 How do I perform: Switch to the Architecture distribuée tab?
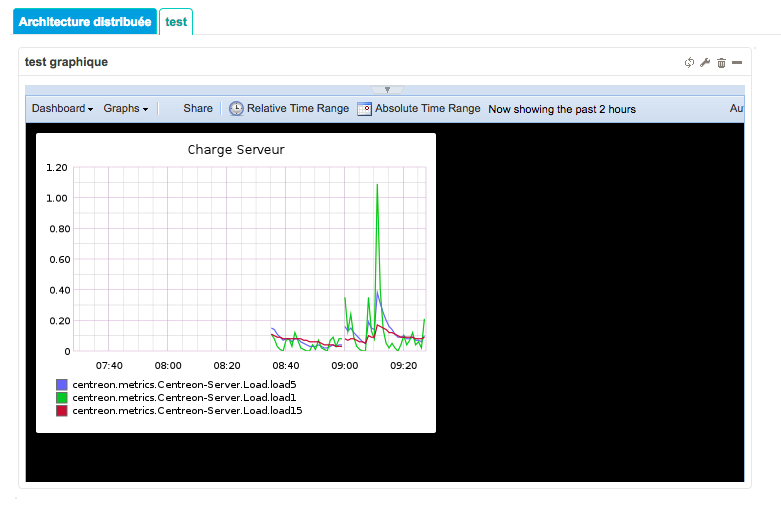86,22
